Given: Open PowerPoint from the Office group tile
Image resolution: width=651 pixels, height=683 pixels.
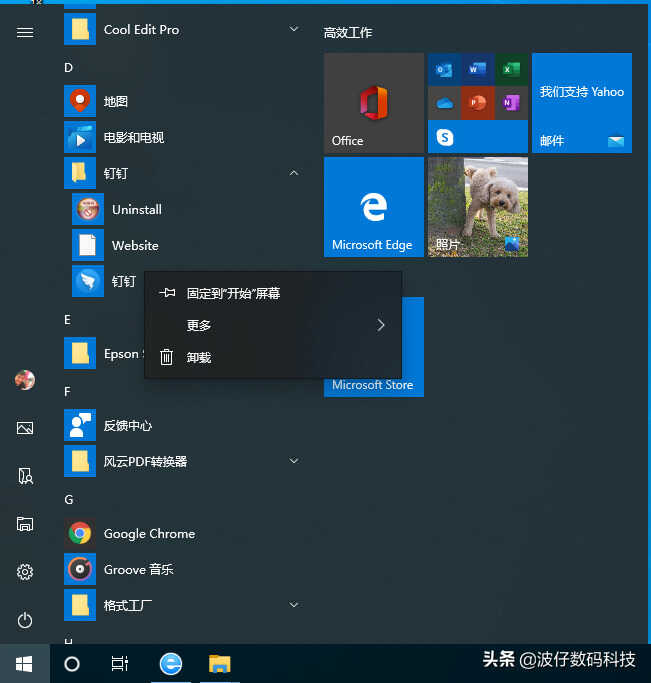Looking at the screenshot, I should pos(478,103).
